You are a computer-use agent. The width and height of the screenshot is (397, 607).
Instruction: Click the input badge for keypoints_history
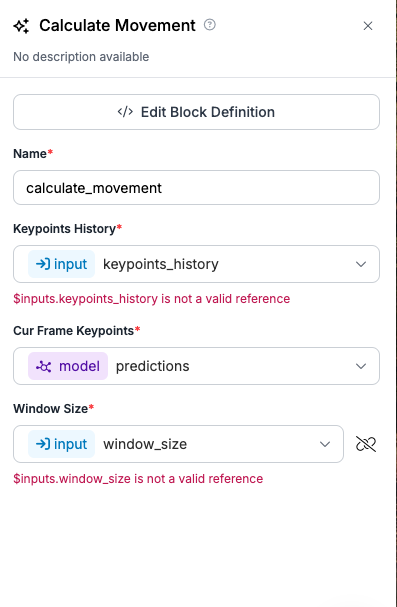coord(62,264)
